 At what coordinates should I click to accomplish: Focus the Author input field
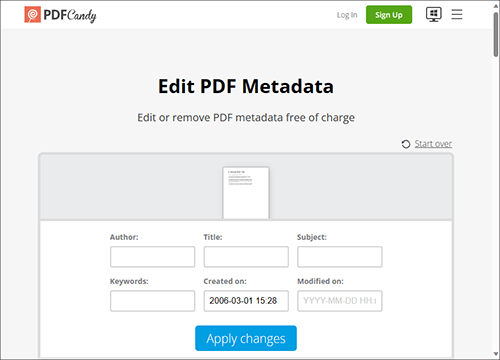(x=152, y=257)
